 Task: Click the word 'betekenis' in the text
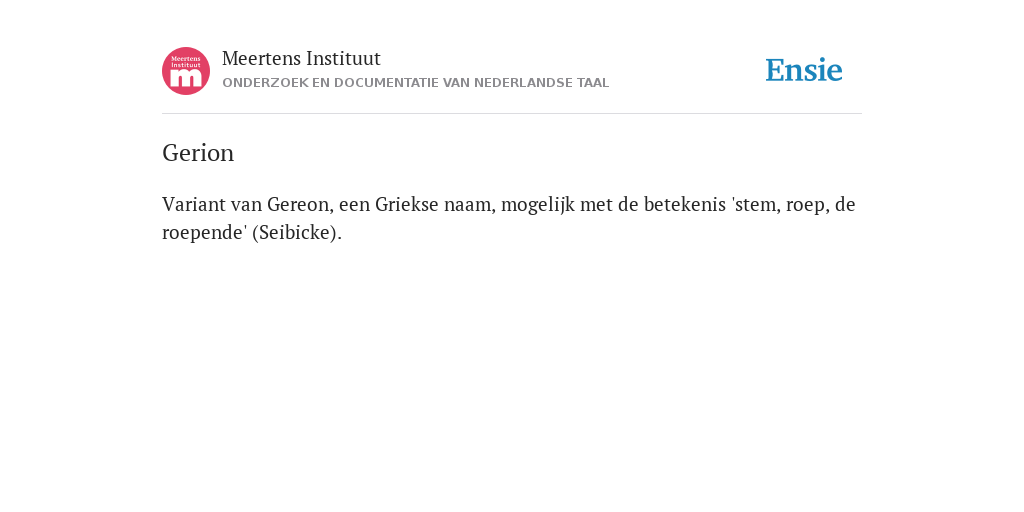click(685, 204)
